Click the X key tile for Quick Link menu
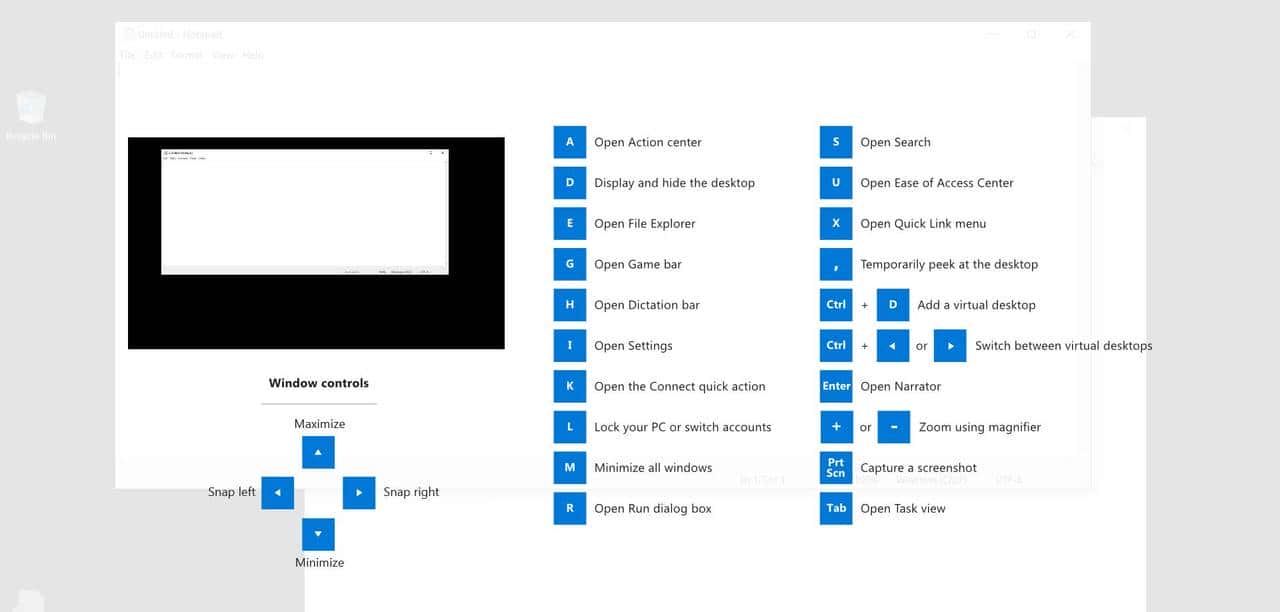This screenshot has width=1280, height=612. 836,223
